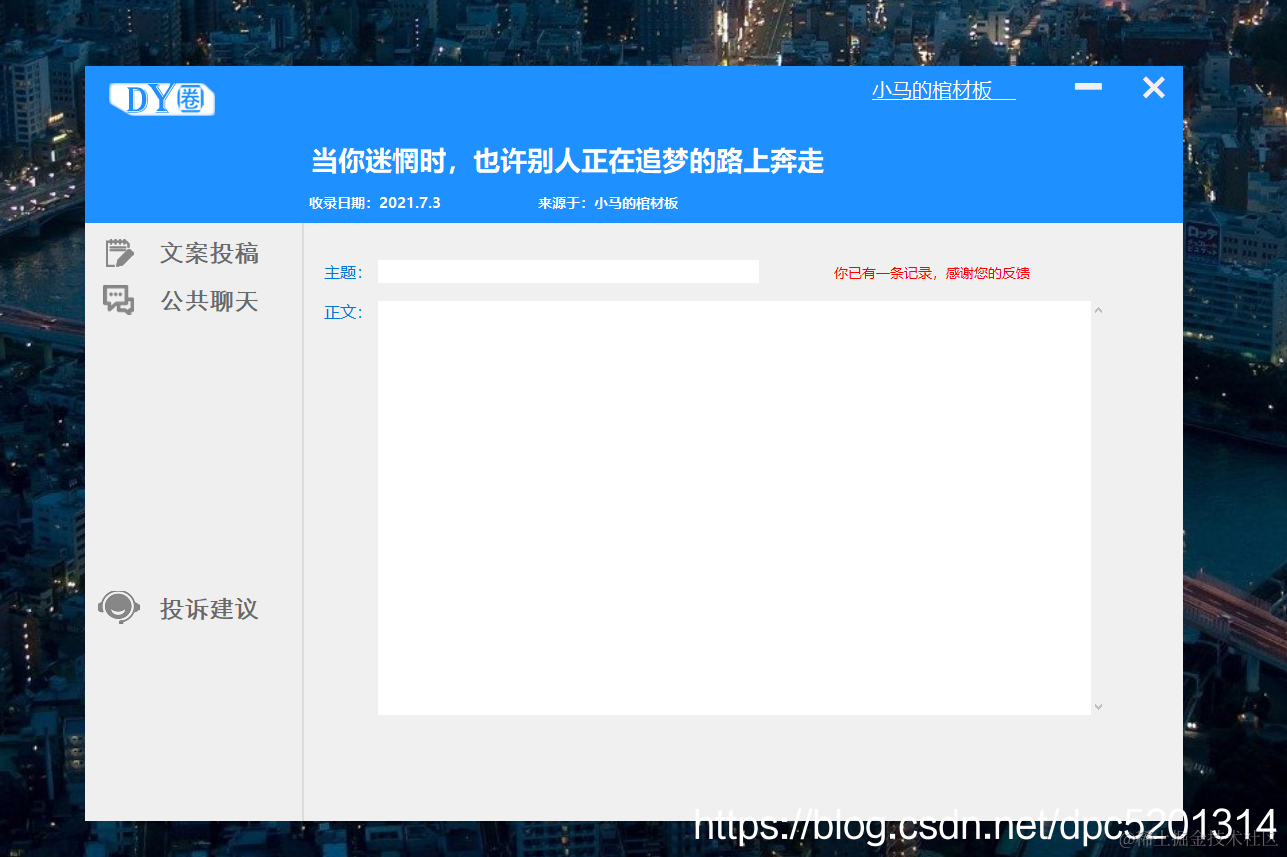The height and width of the screenshot is (857, 1287).
Task: Select the pencil-on-notepad submission icon
Action: point(119,252)
